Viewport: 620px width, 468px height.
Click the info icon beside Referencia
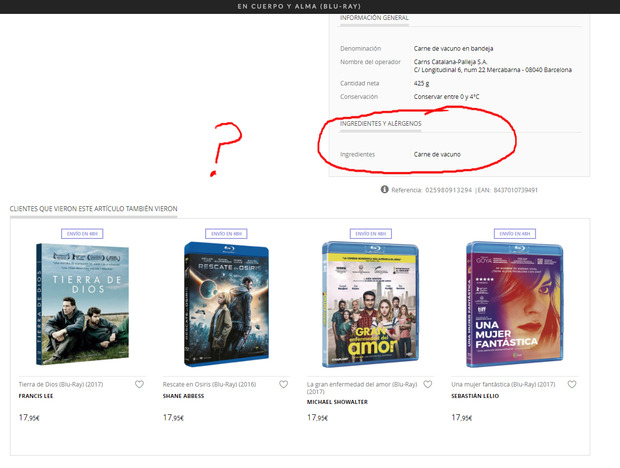(384, 189)
